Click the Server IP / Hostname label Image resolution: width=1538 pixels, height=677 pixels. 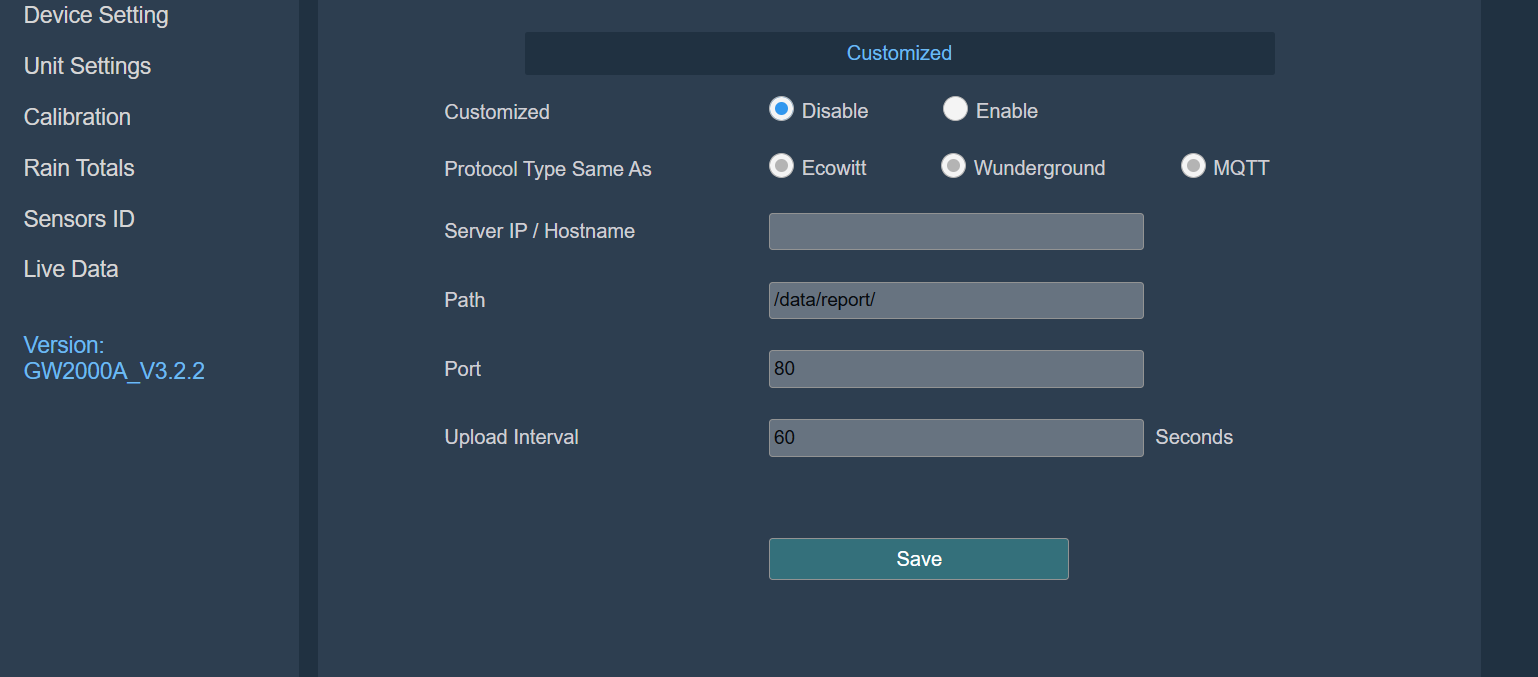coord(540,231)
